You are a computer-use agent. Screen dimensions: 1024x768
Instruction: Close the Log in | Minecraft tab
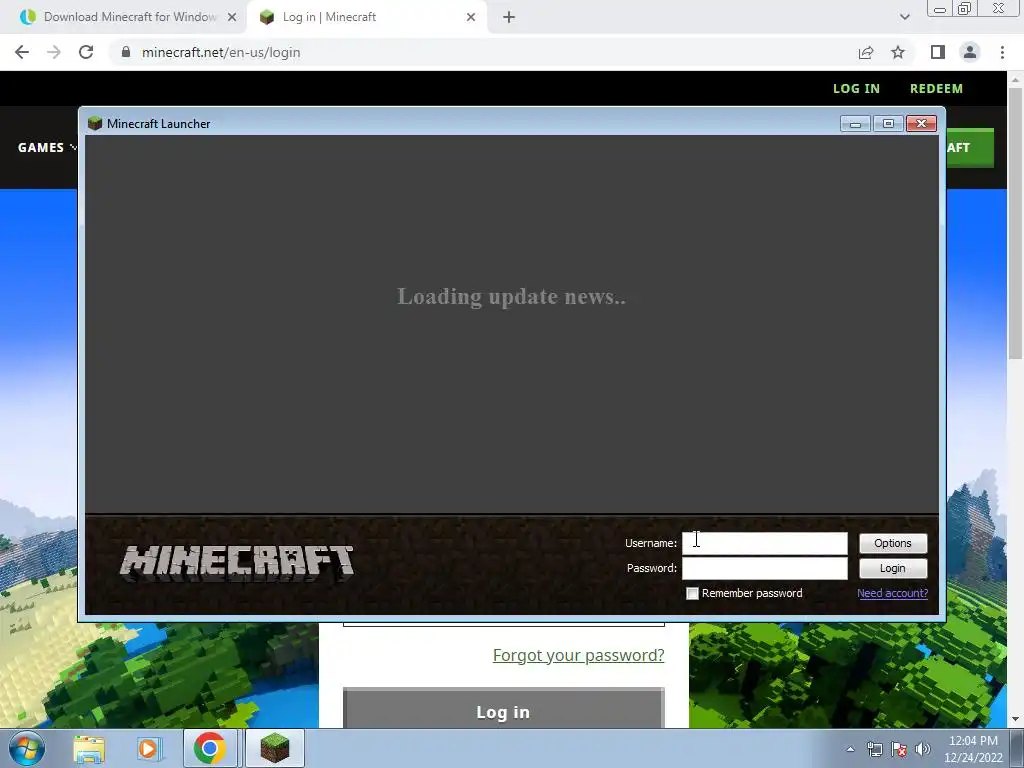coord(471,18)
